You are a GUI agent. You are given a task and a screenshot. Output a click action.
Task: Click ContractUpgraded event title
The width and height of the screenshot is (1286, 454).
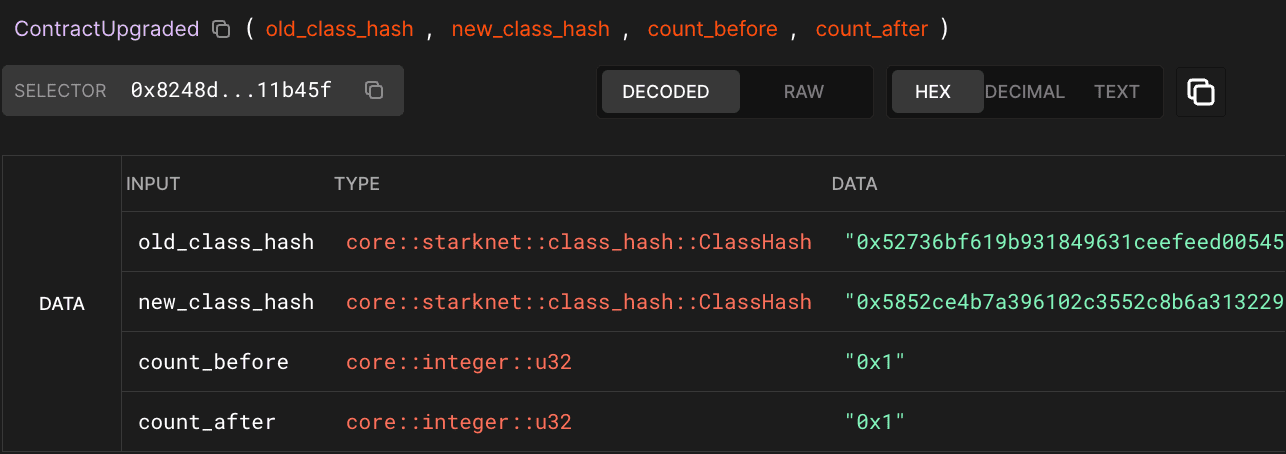pyautogui.click(x=107, y=29)
